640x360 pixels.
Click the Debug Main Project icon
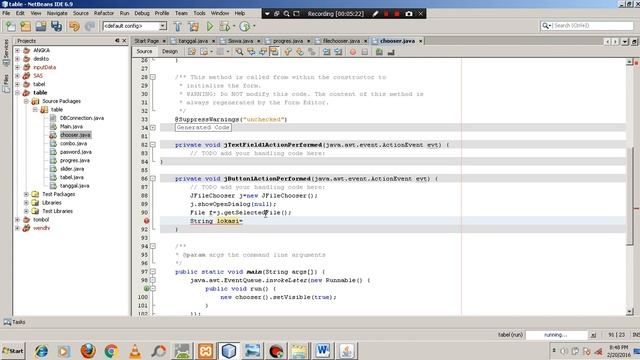tap(225, 27)
